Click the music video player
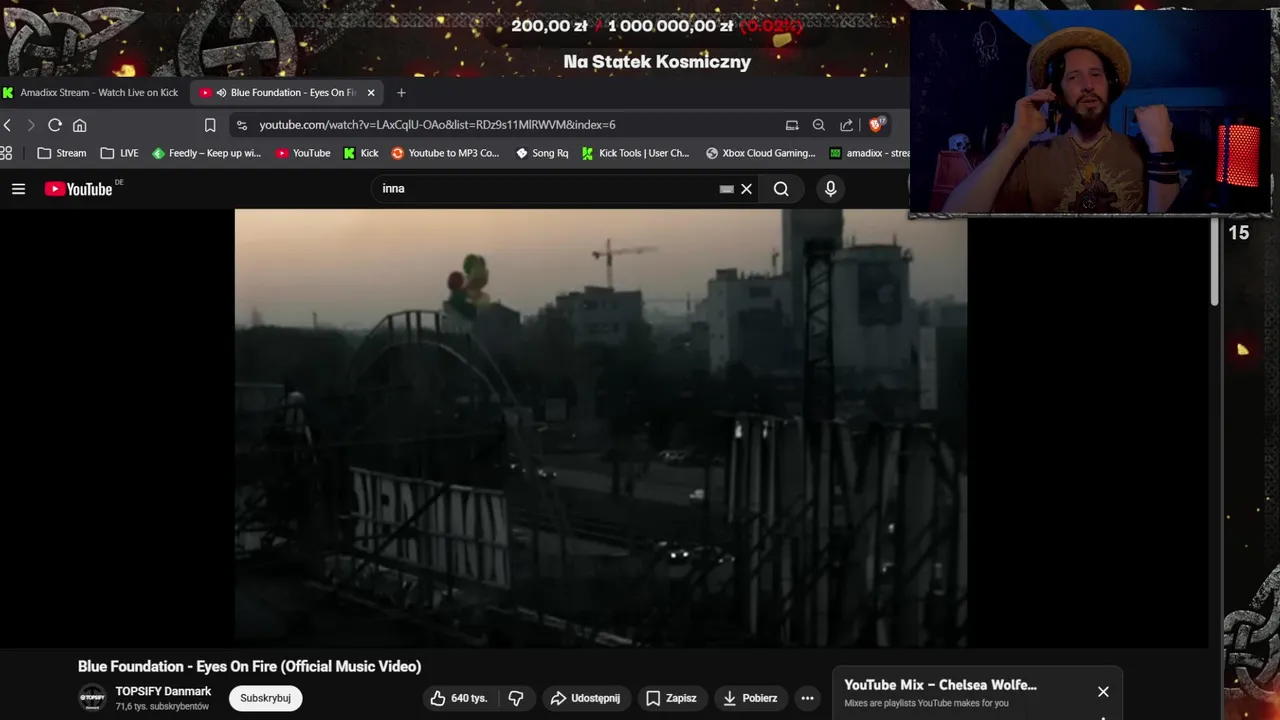 [x=601, y=428]
